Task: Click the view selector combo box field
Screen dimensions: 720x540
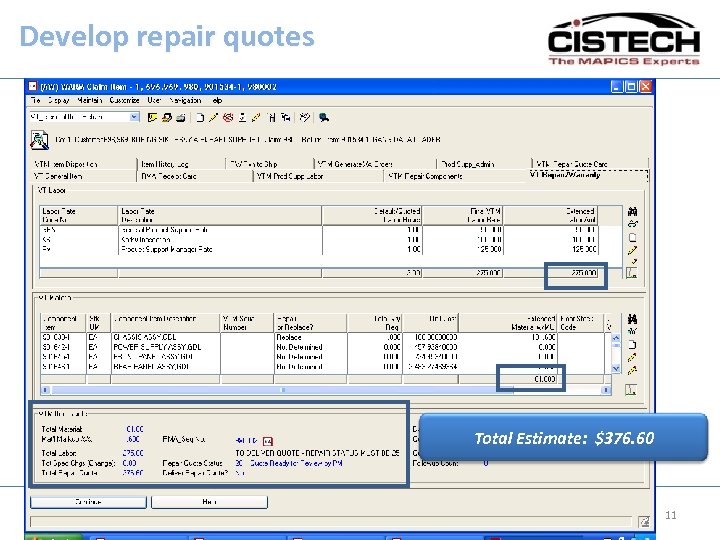Action: click(x=84, y=117)
